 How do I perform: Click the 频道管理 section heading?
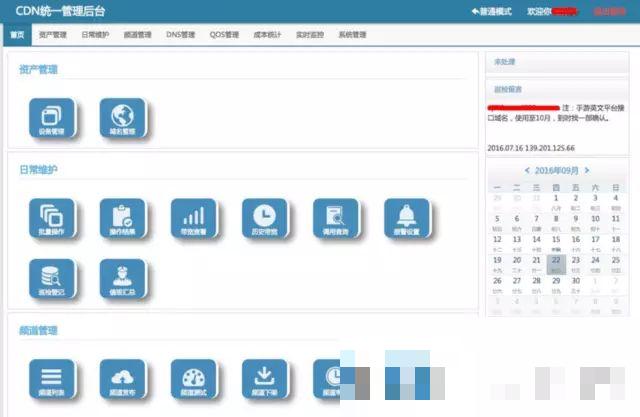click(38, 330)
